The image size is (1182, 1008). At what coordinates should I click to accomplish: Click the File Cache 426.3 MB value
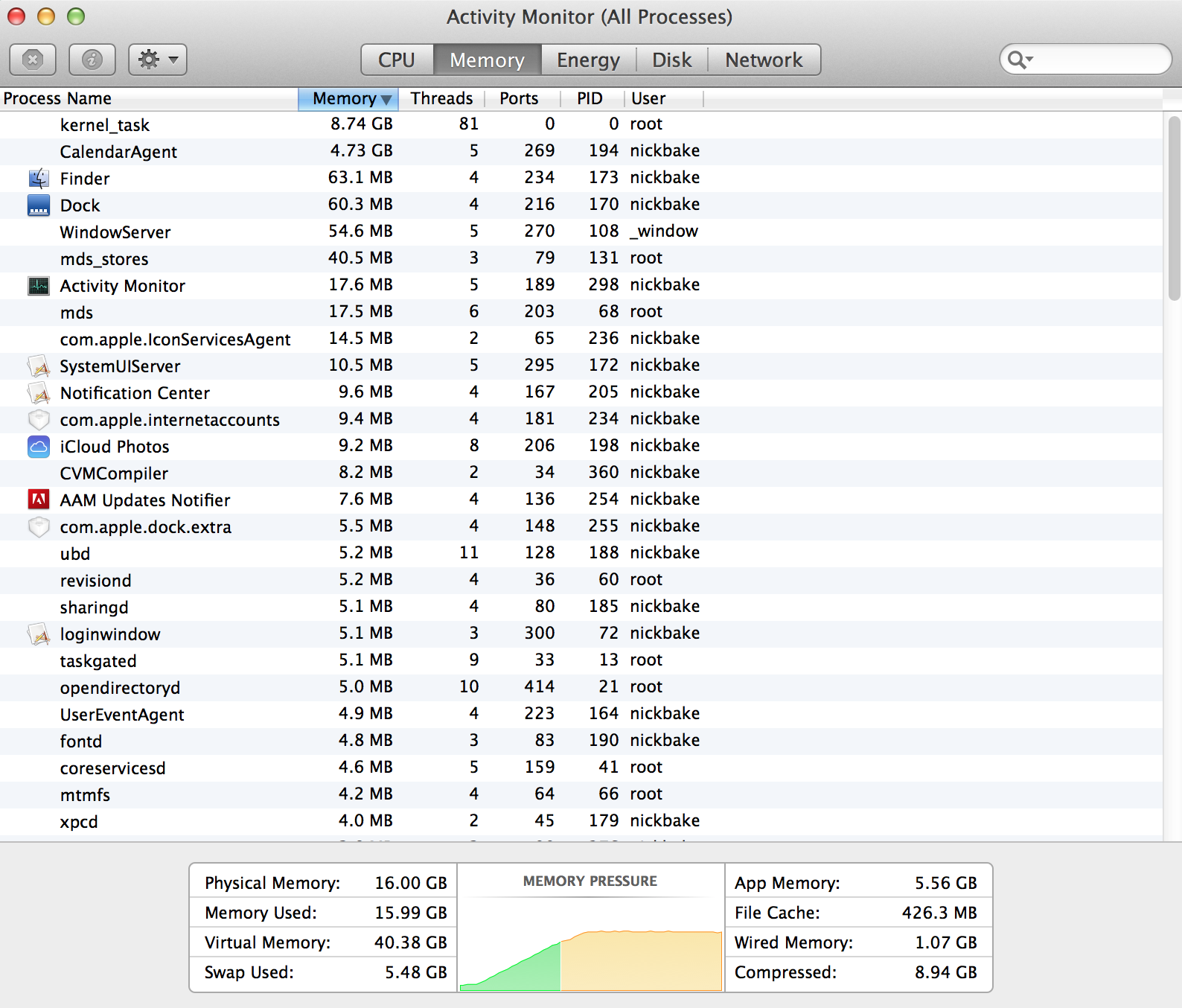click(939, 913)
